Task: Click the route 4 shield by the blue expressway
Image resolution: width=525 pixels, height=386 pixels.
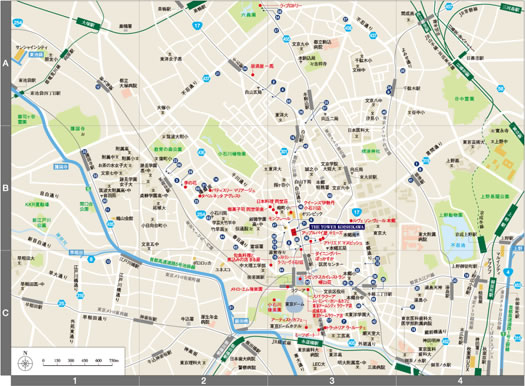Action: [x=508, y=272]
